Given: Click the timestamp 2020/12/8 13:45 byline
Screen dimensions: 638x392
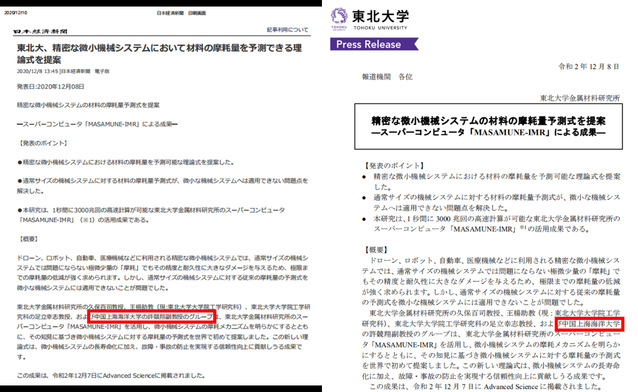Looking at the screenshot, I should (63, 71).
